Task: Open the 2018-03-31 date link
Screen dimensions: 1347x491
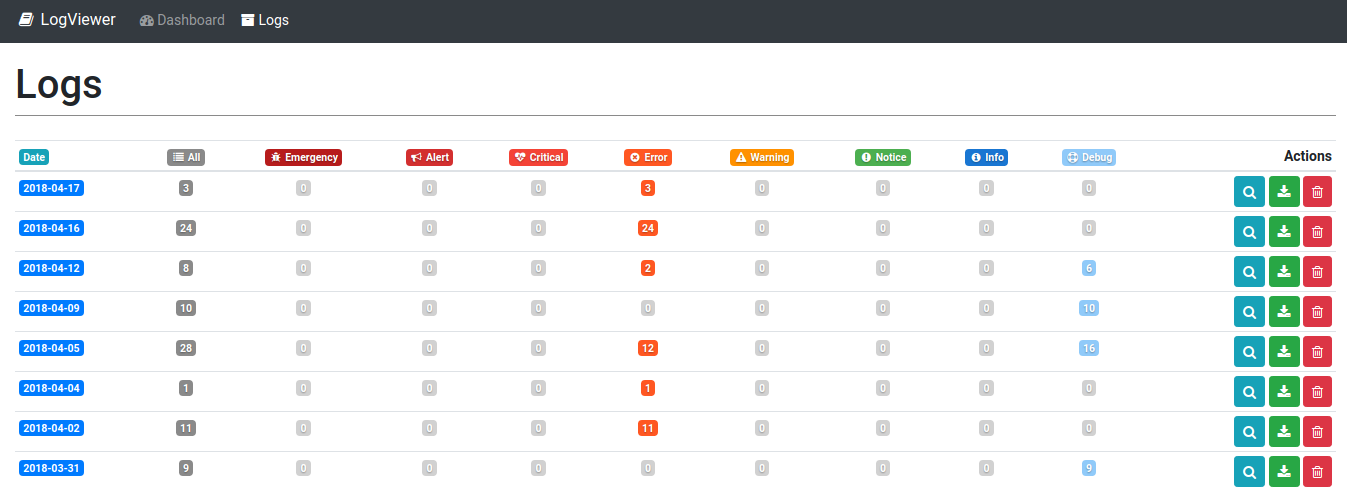Action: tap(51, 468)
